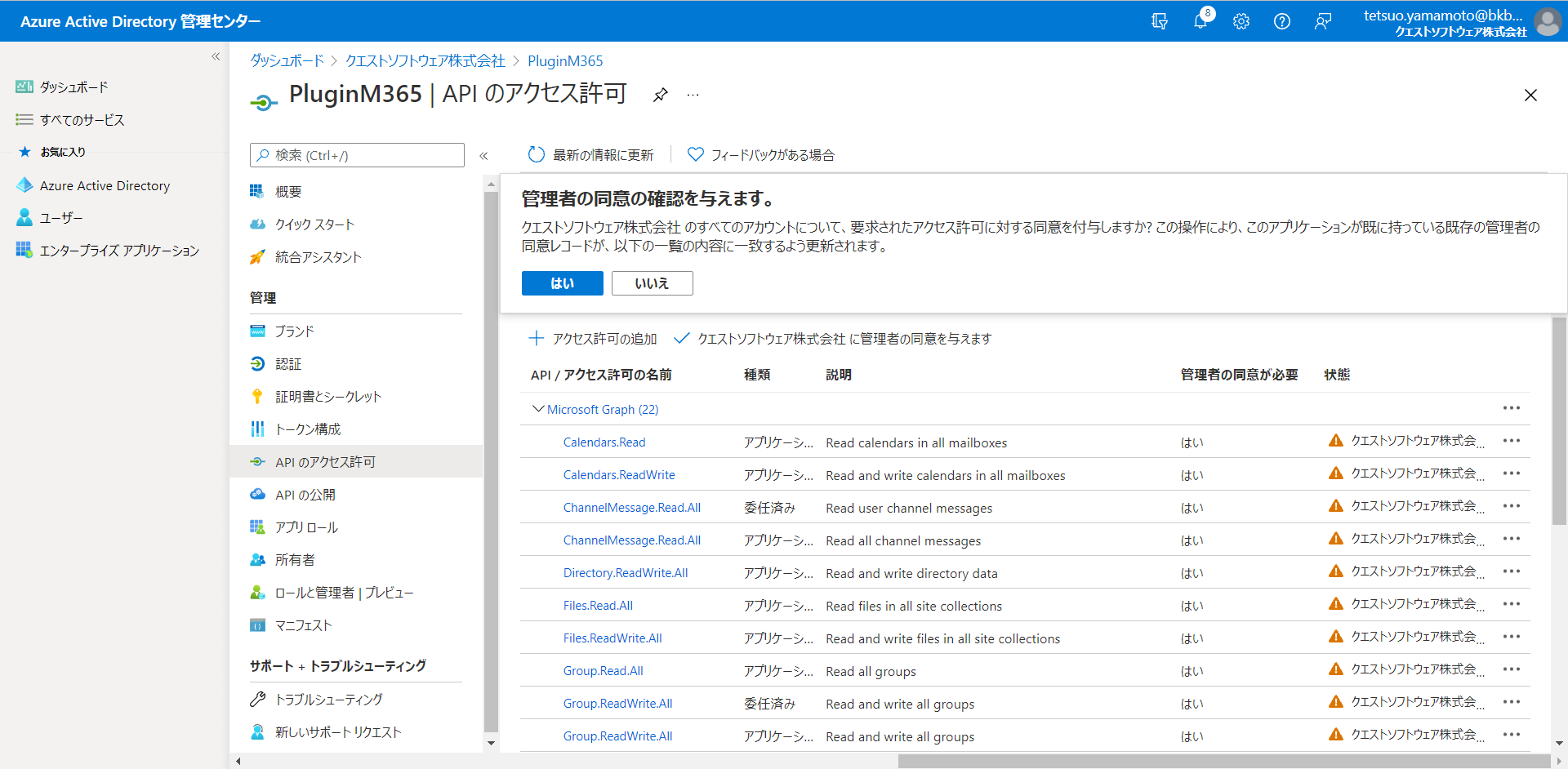The image size is (1568, 769).
Task: Open the notifications bell
Action: tap(1200, 21)
